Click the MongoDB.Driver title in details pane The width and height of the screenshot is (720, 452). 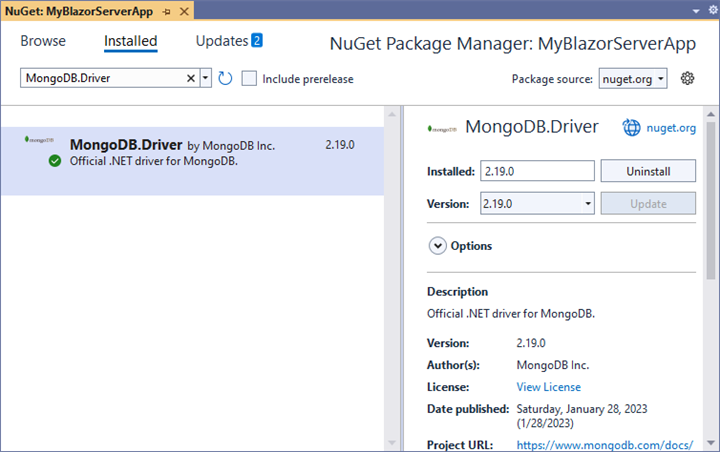pos(532,127)
